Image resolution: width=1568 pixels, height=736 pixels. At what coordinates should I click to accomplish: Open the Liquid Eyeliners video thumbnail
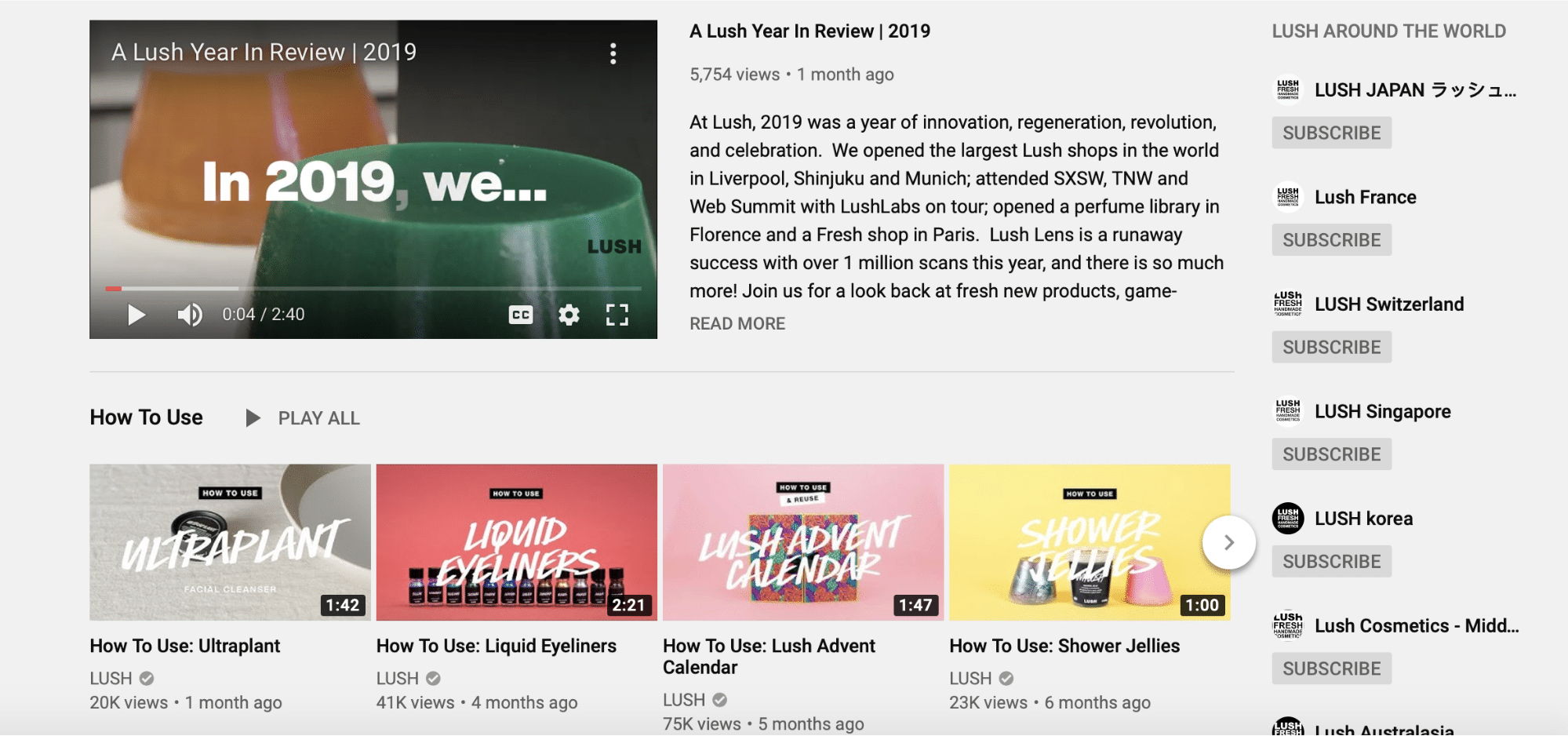click(516, 542)
